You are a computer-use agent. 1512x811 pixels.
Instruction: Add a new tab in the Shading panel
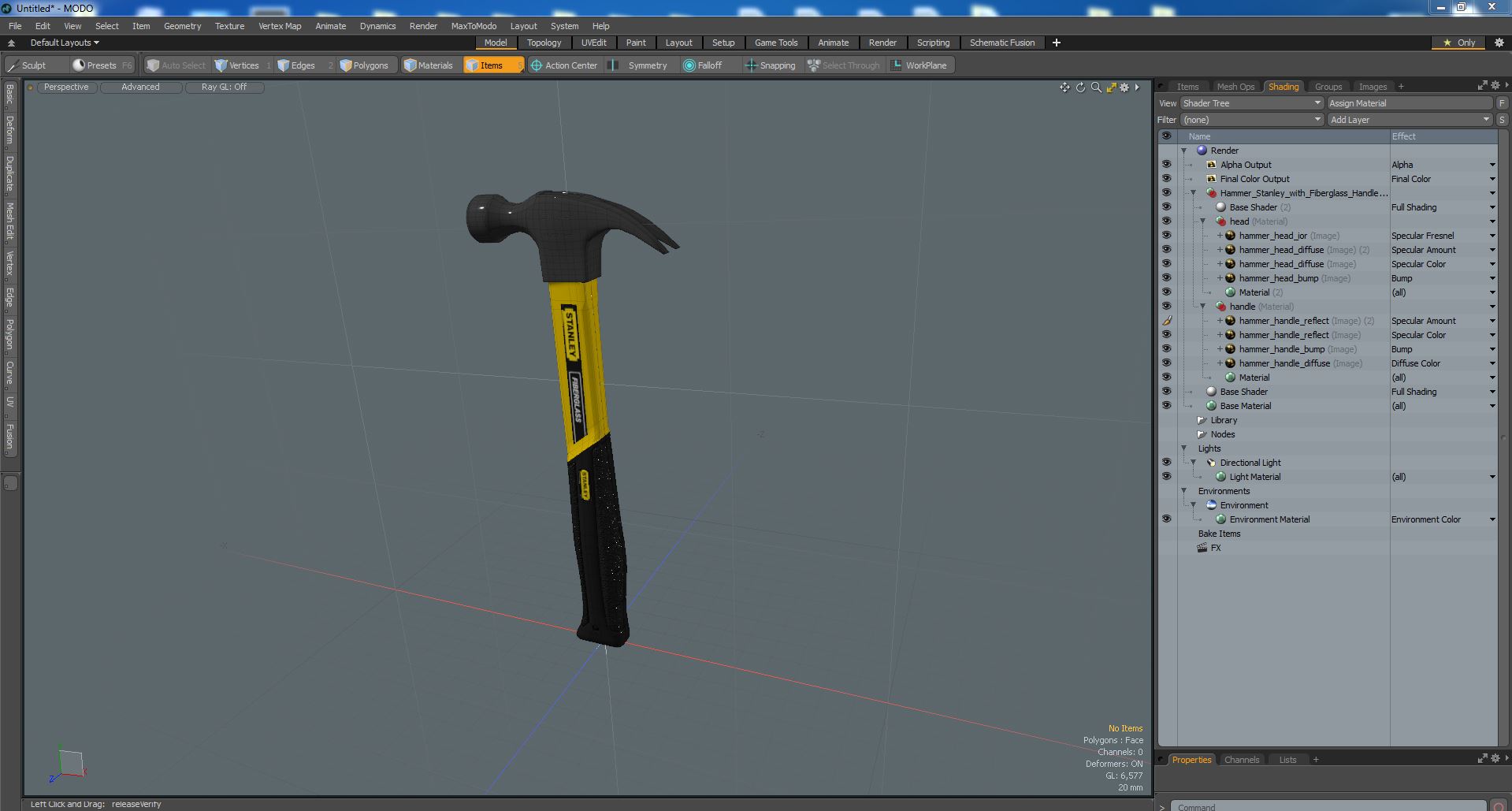tap(1401, 87)
